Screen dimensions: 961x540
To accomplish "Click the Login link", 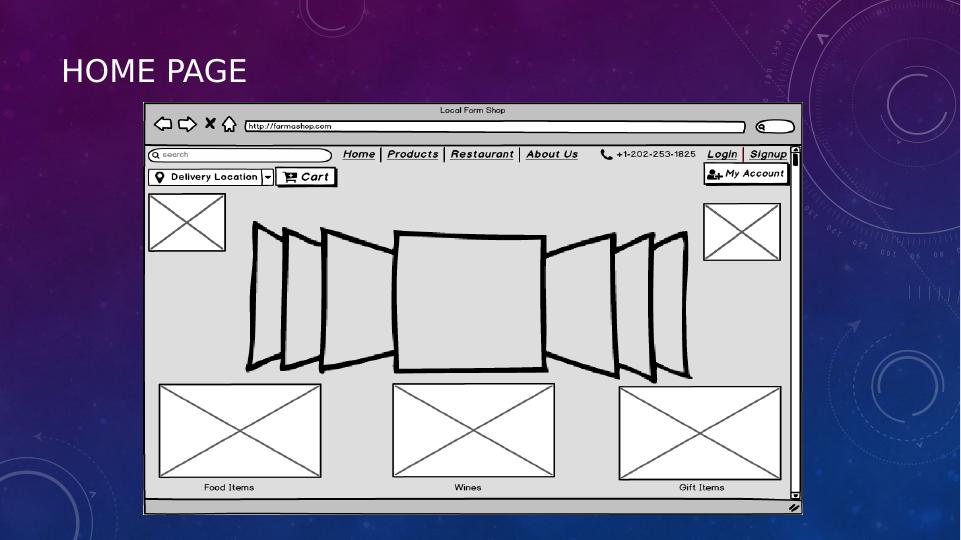I will (x=722, y=154).
